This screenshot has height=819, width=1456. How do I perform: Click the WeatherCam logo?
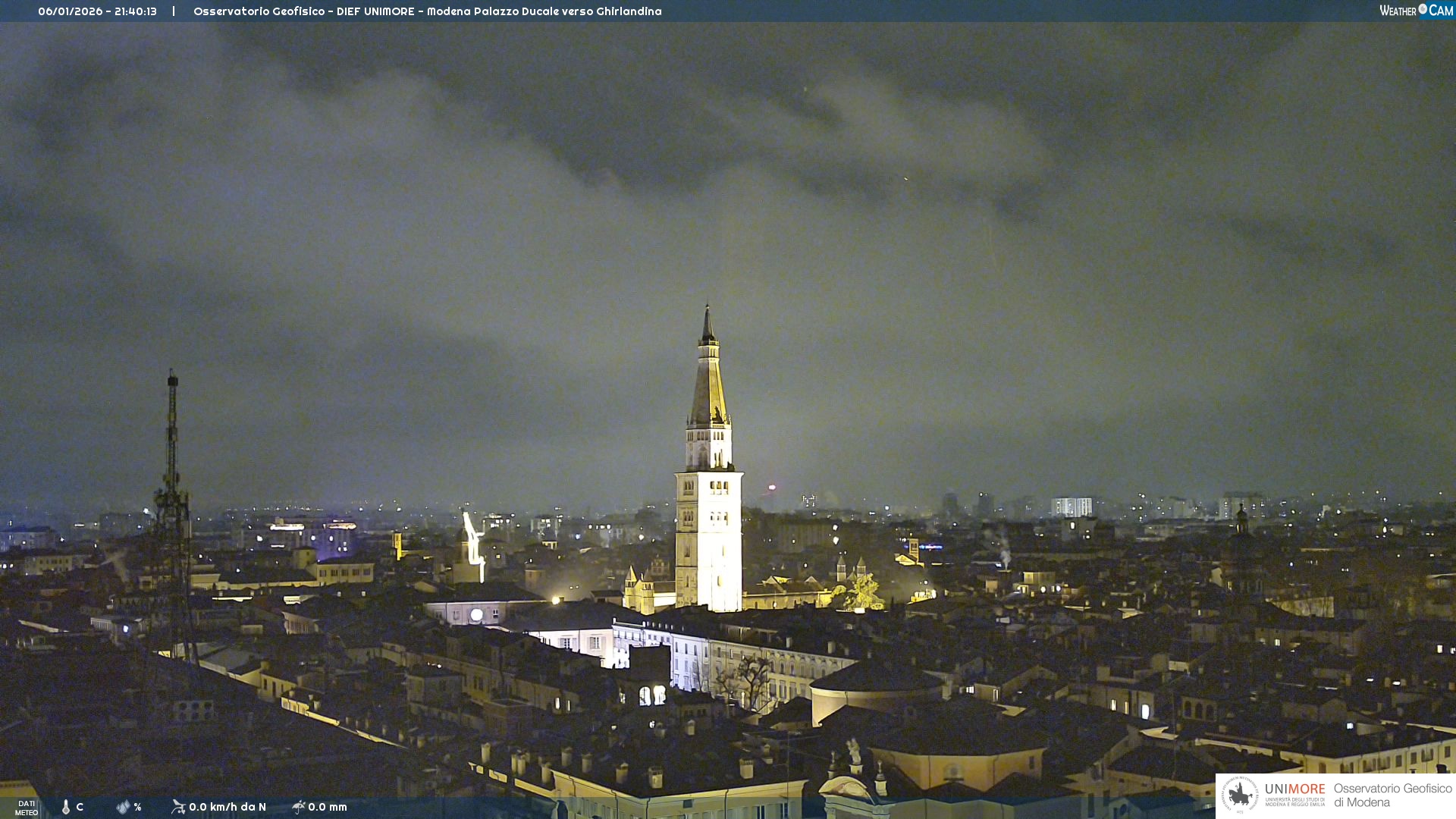point(1416,11)
